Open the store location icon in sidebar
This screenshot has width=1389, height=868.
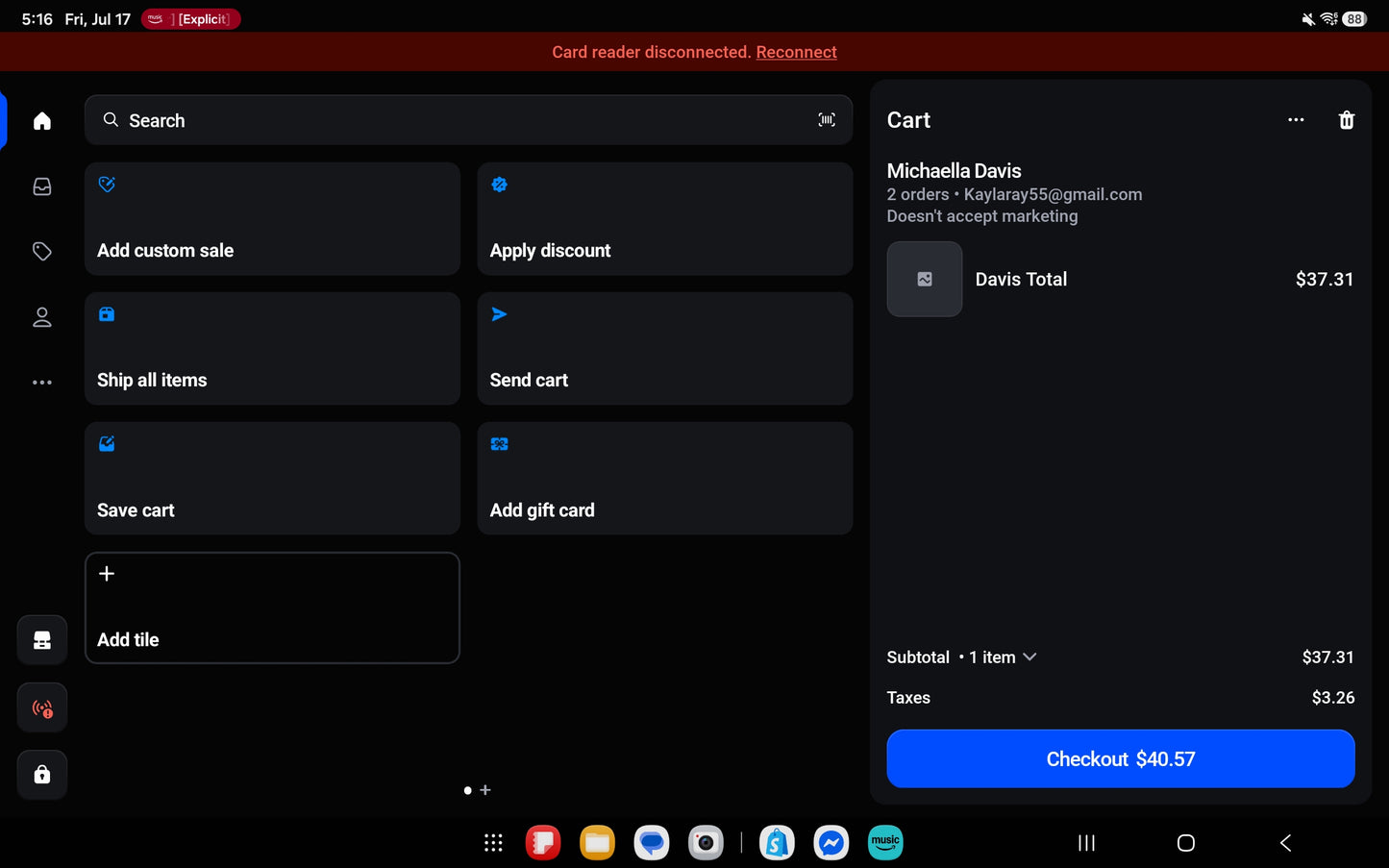pos(42,640)
